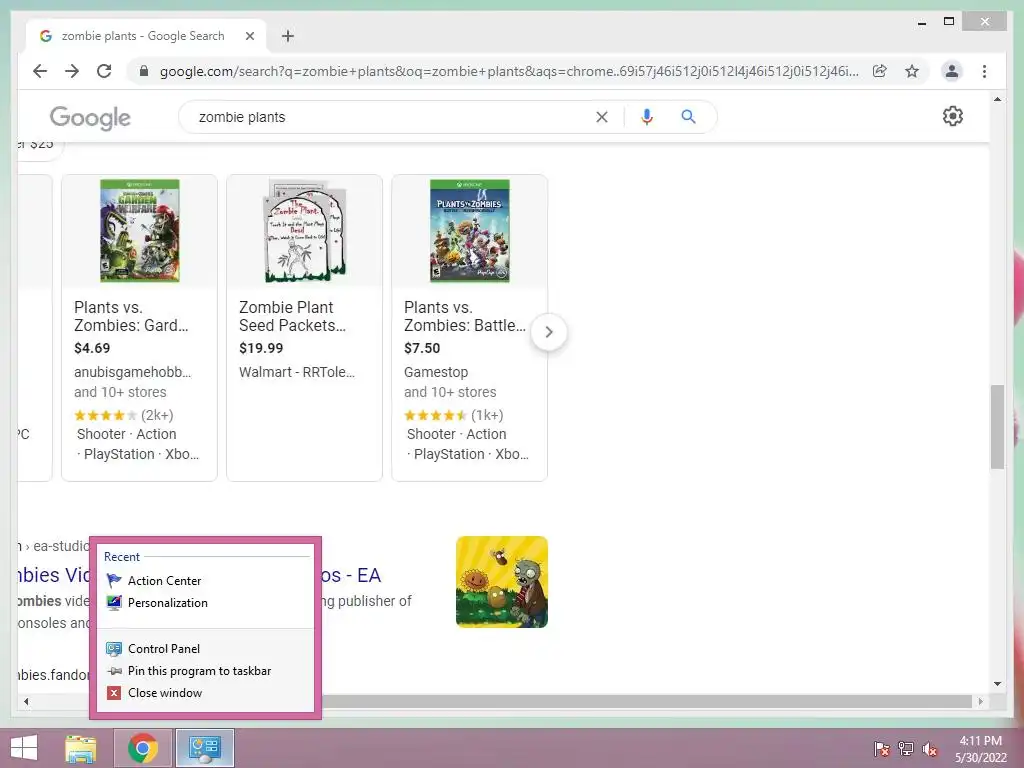This screenshot has width=1024, height=768.
Task: Click the $19.99 price
Action: 261,348
